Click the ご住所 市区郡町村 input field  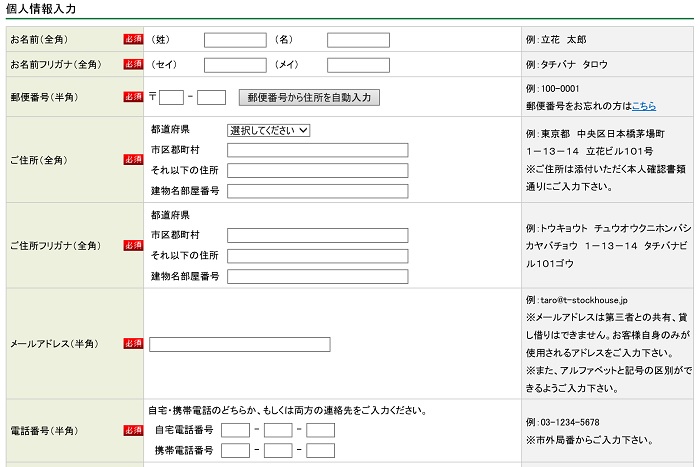(x=317, y=150)
